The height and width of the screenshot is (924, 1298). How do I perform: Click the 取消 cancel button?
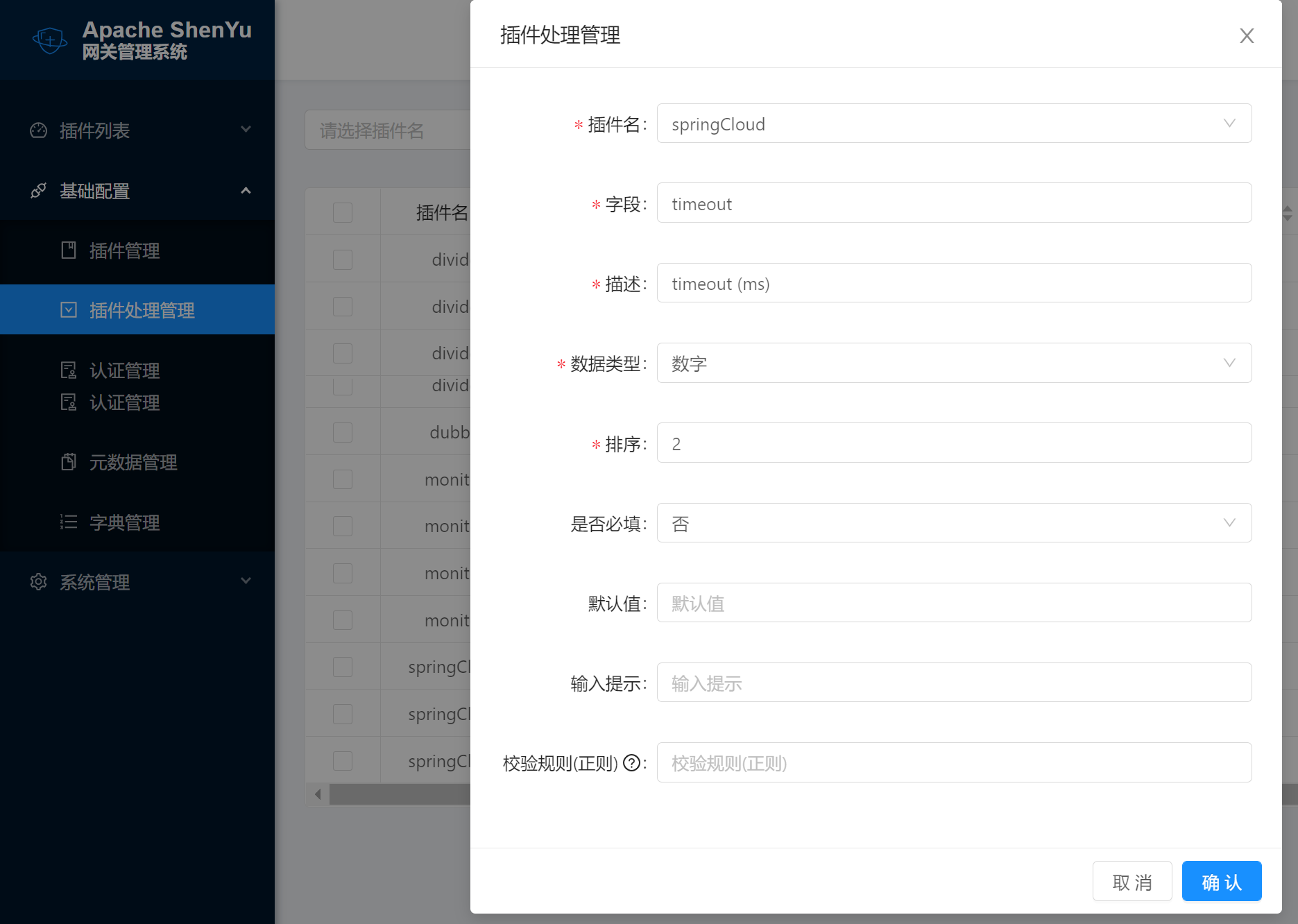1132,882
